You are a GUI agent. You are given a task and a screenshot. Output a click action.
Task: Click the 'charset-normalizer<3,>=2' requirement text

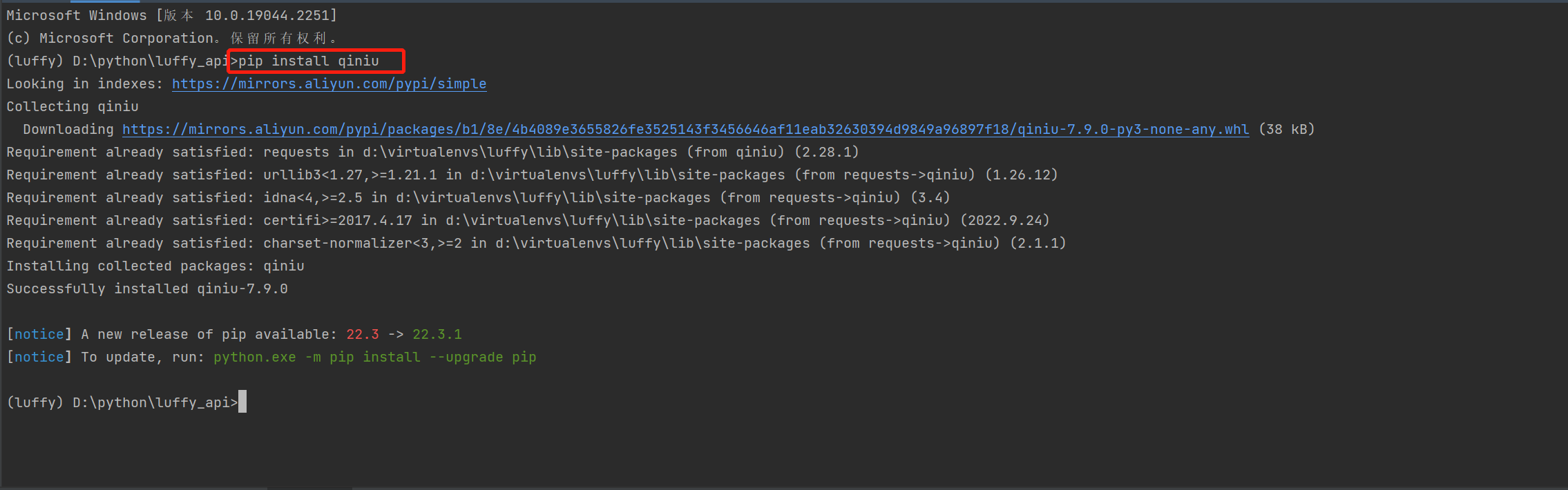pos(363,244)
